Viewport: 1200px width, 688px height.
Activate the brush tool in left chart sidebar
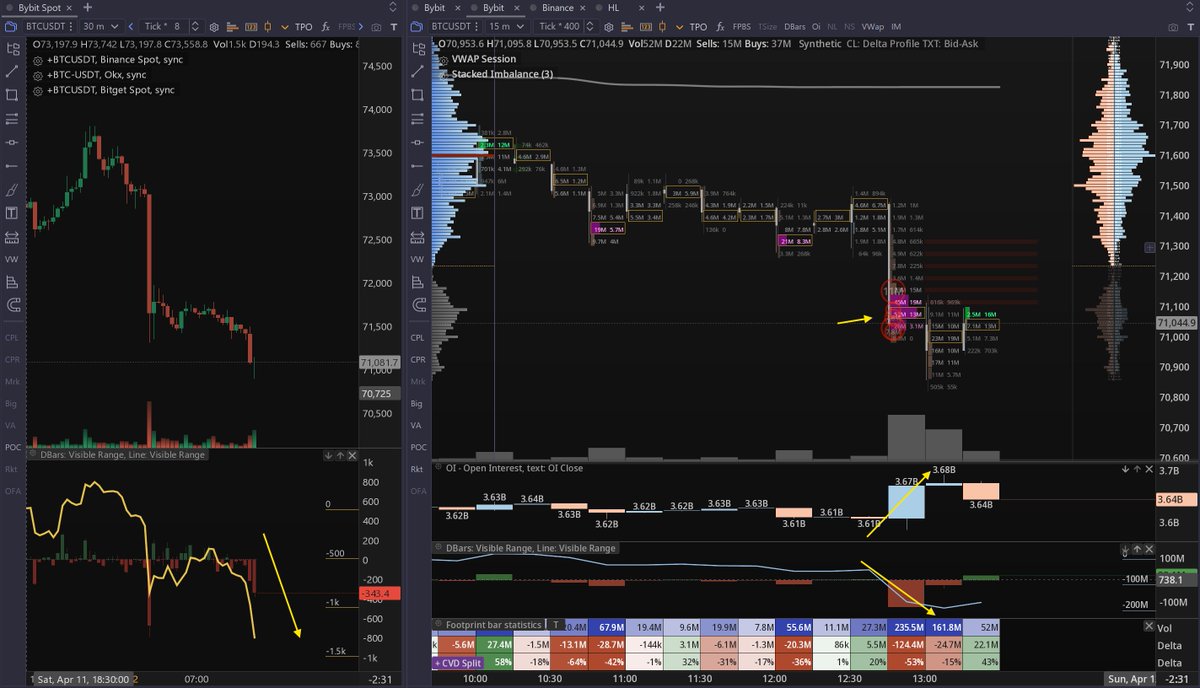(x=12, y=189)
